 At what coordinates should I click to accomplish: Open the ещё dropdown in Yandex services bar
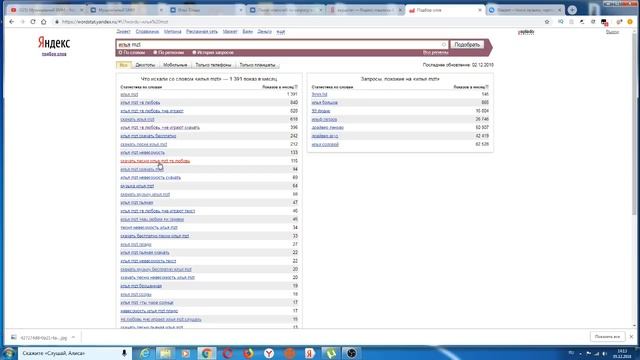281,31
